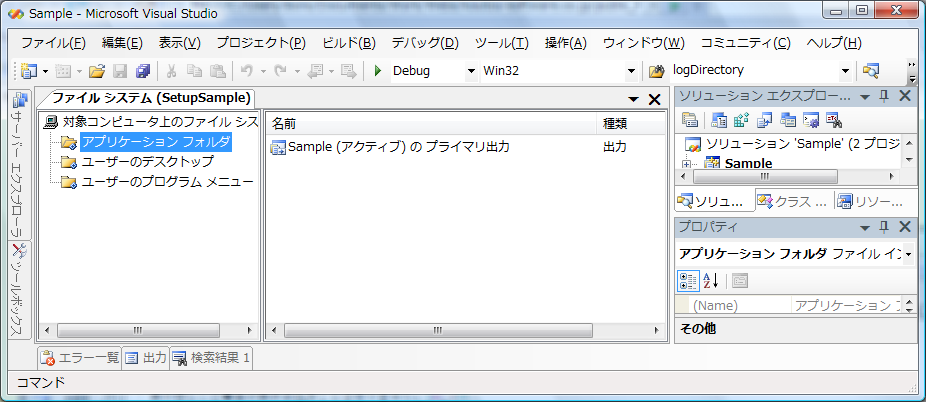Open the Custom Actions Editor icon
926x402 pixels.
tap(810, 120)
